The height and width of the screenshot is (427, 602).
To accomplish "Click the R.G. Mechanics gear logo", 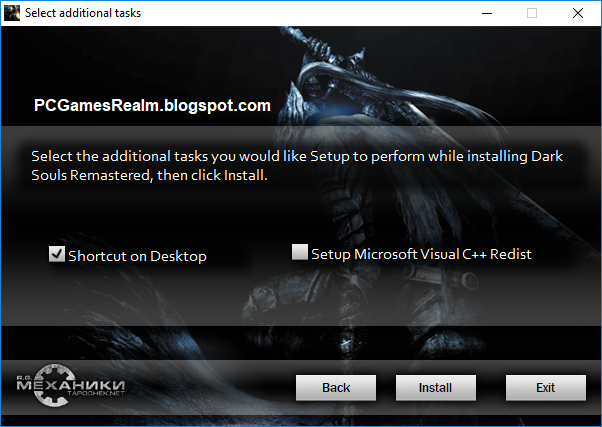I will (70, 385).
